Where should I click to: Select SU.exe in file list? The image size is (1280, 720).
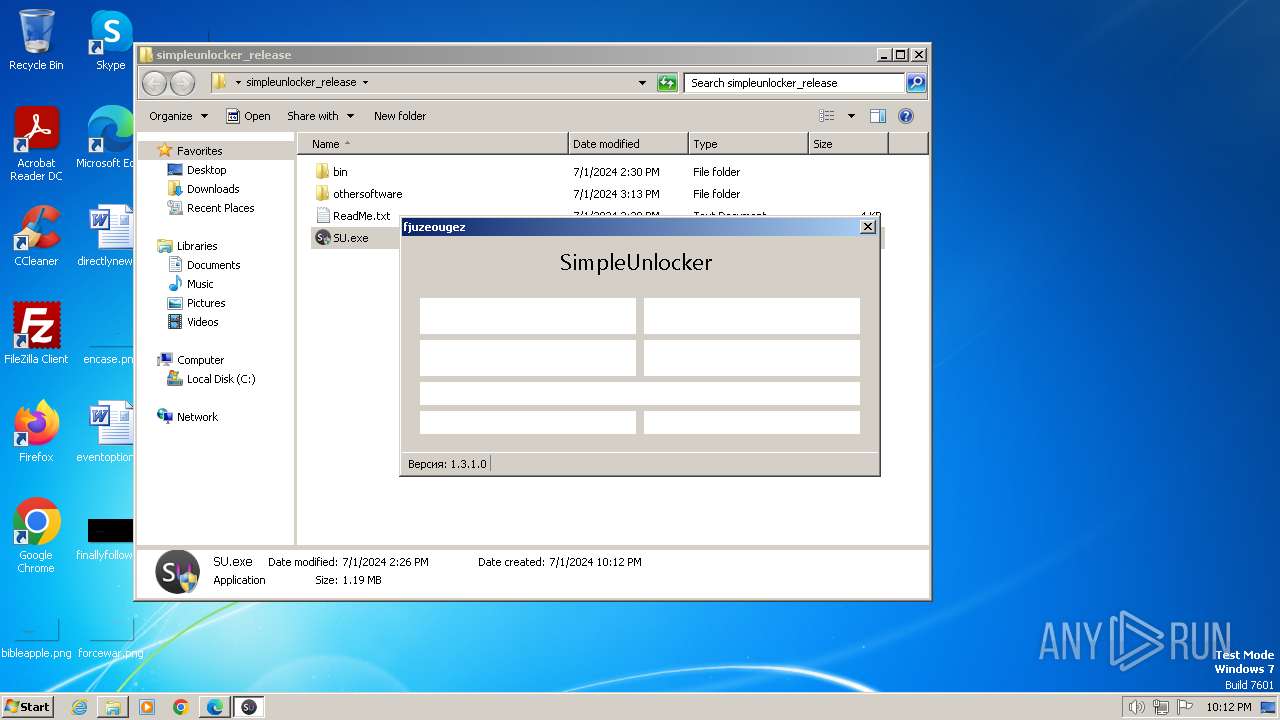point(350,238)
